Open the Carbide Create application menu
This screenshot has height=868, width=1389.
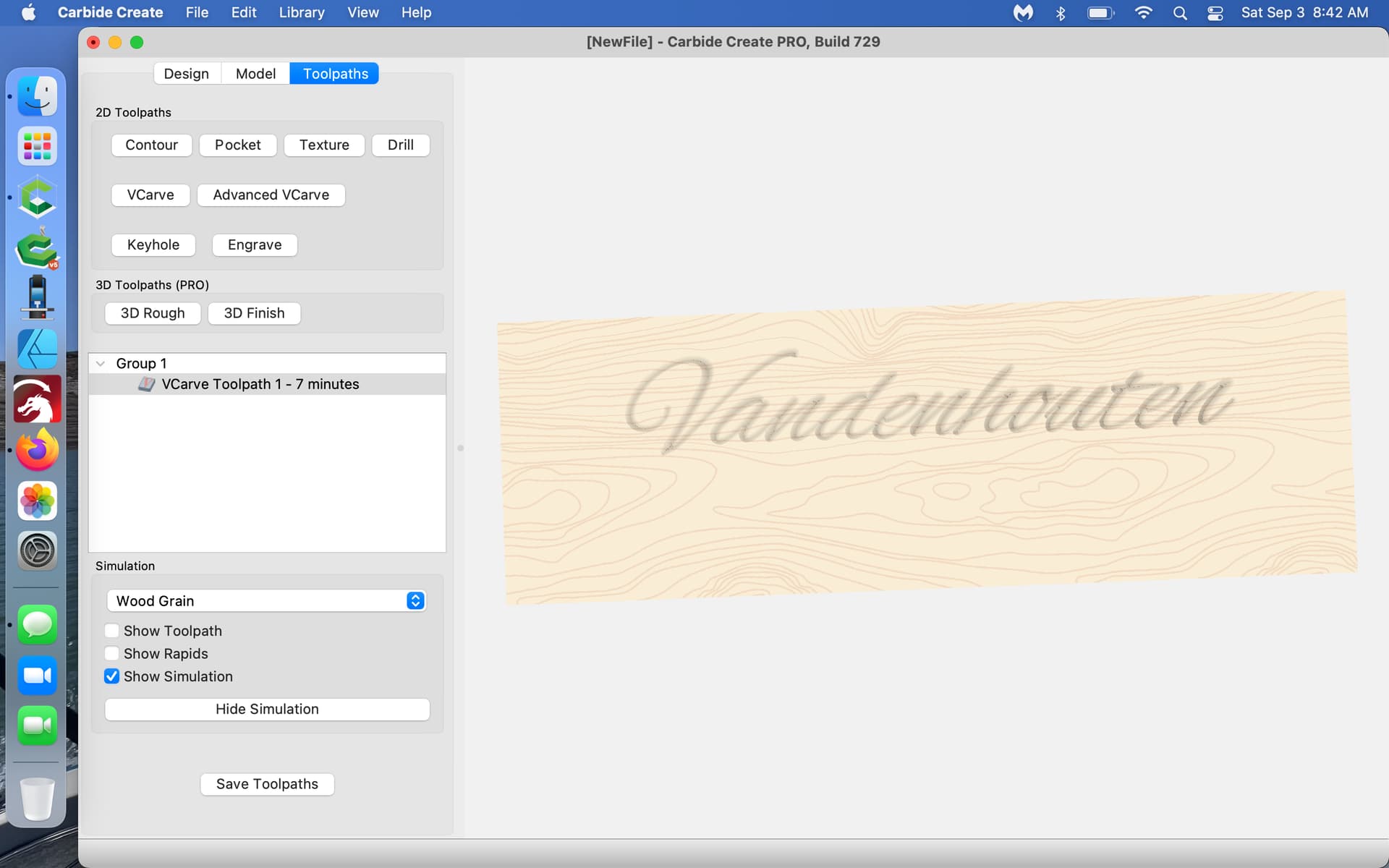110,12
